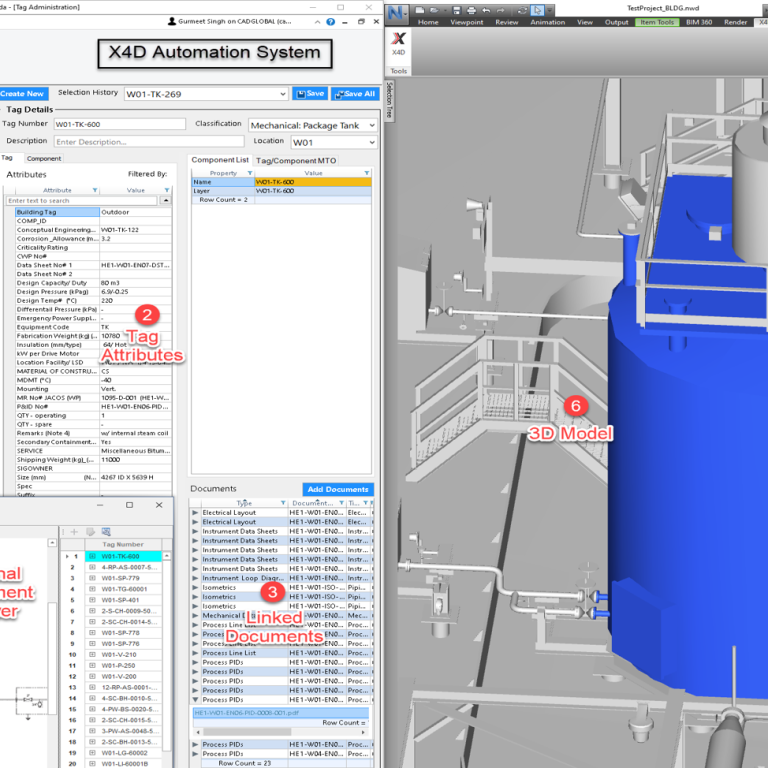
Task: Open the Selection Tree side panel tab
Action: click(389, 100)
